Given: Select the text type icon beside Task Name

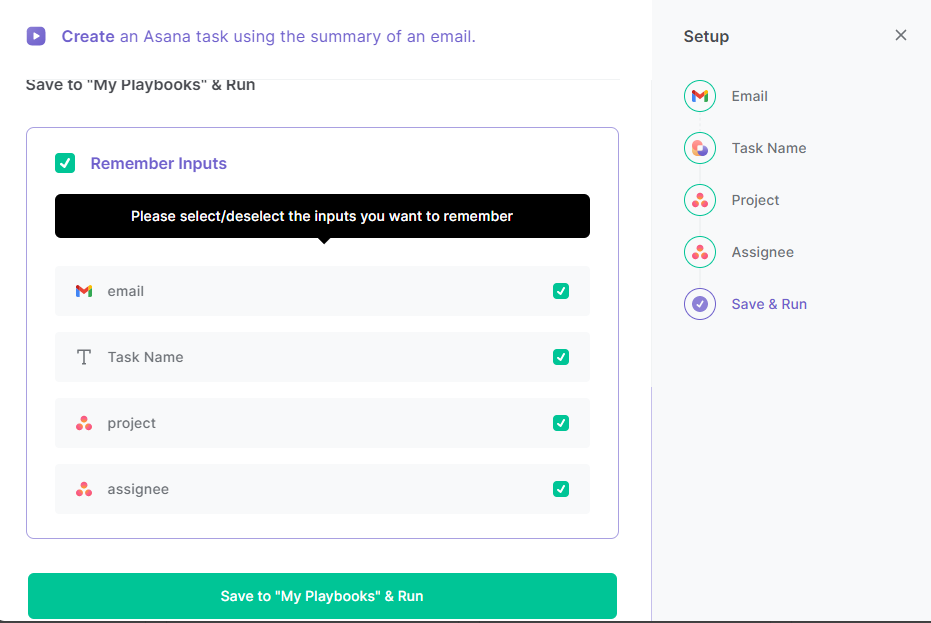Looking at the screenshot, I should [x=84, y=357].
